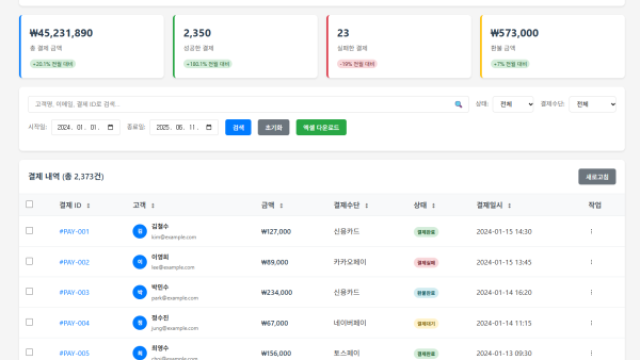Click the magnifier search icon

458,104
